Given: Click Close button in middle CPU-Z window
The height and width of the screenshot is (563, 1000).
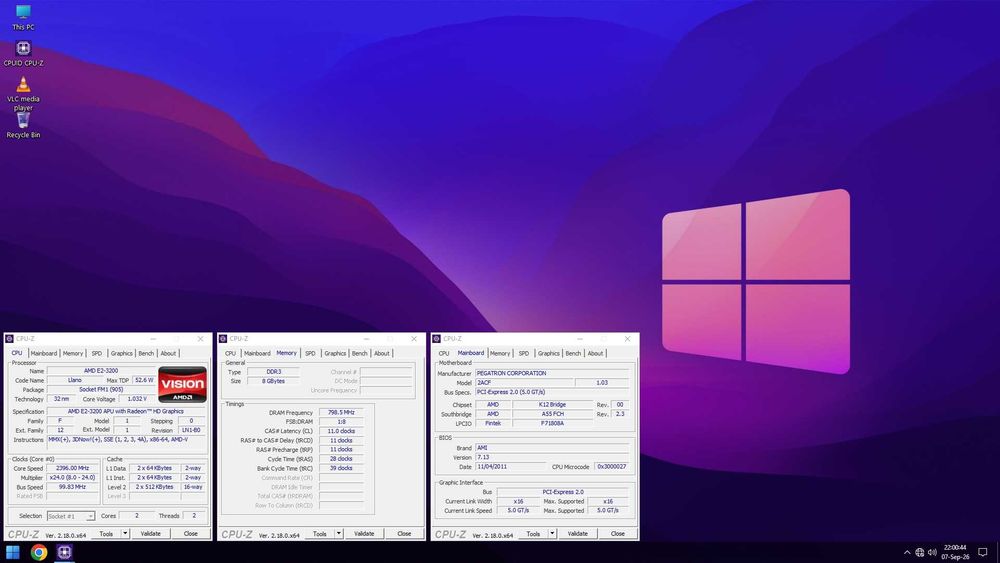Looking at the screenshot, I should (x=404, y=534).
